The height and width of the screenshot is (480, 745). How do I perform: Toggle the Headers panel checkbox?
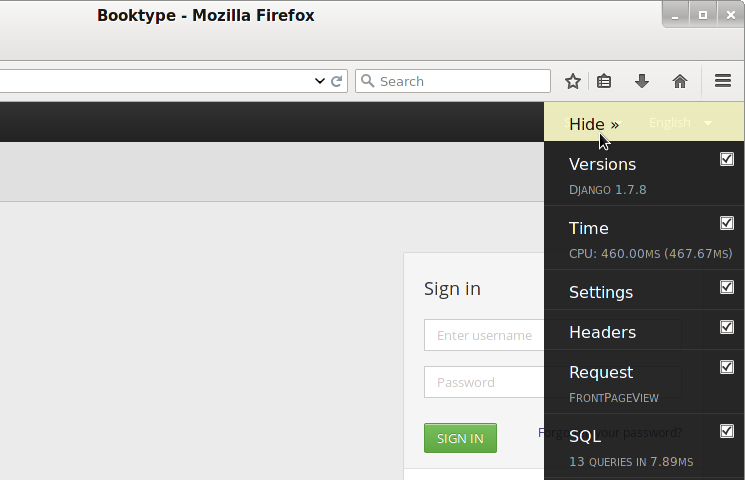click(x=726, y=326)
